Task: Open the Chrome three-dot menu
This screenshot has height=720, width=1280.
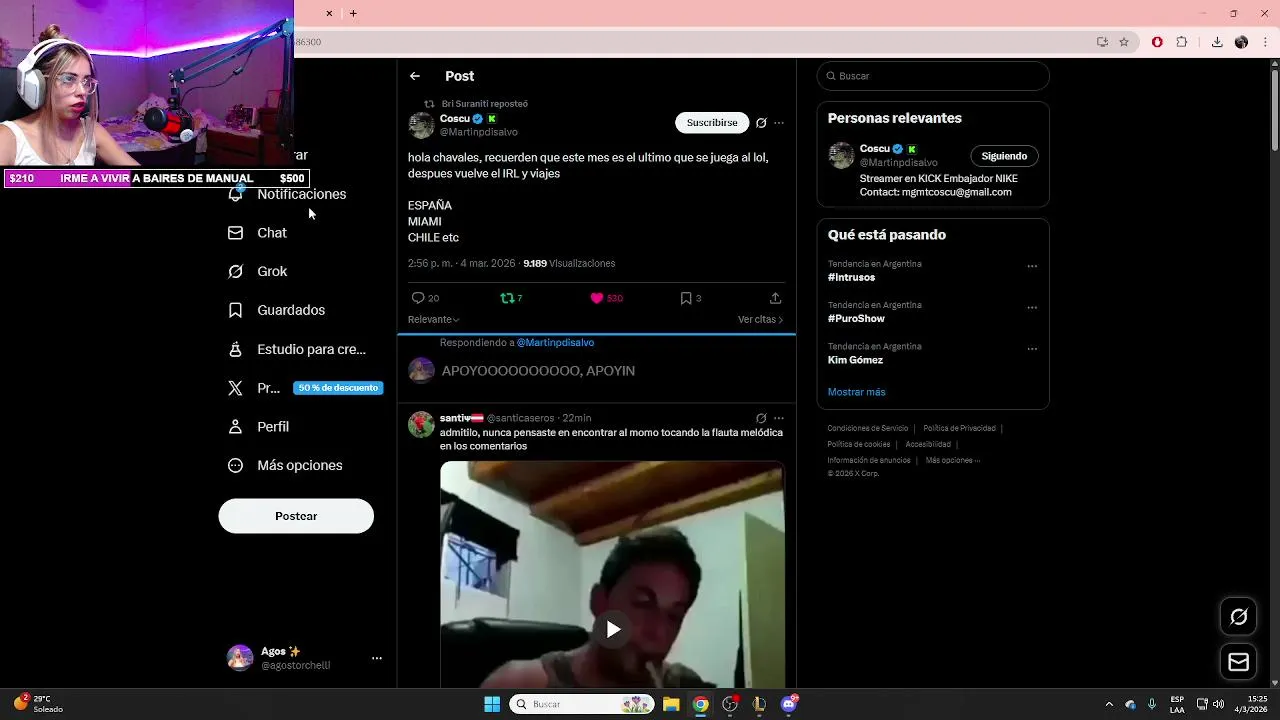Action: pyautogui.click(x=1264, y=42)
